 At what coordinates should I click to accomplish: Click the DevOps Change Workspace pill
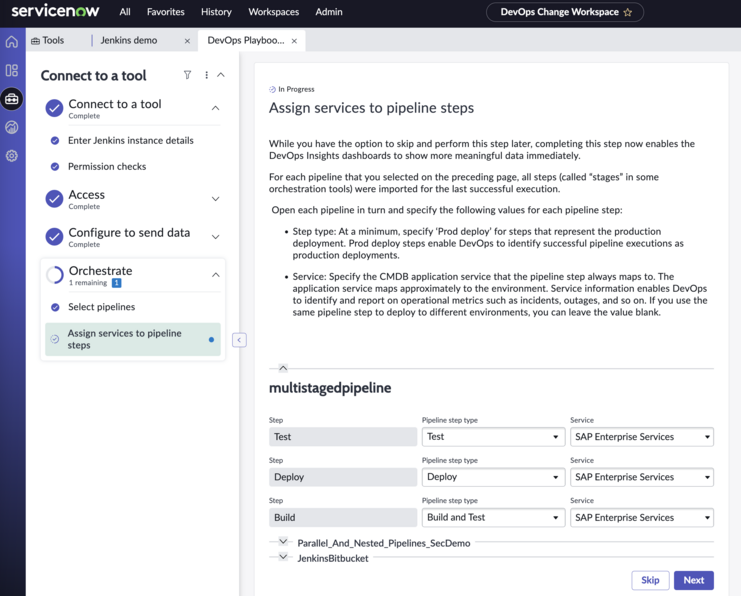[x=565, y=12]
